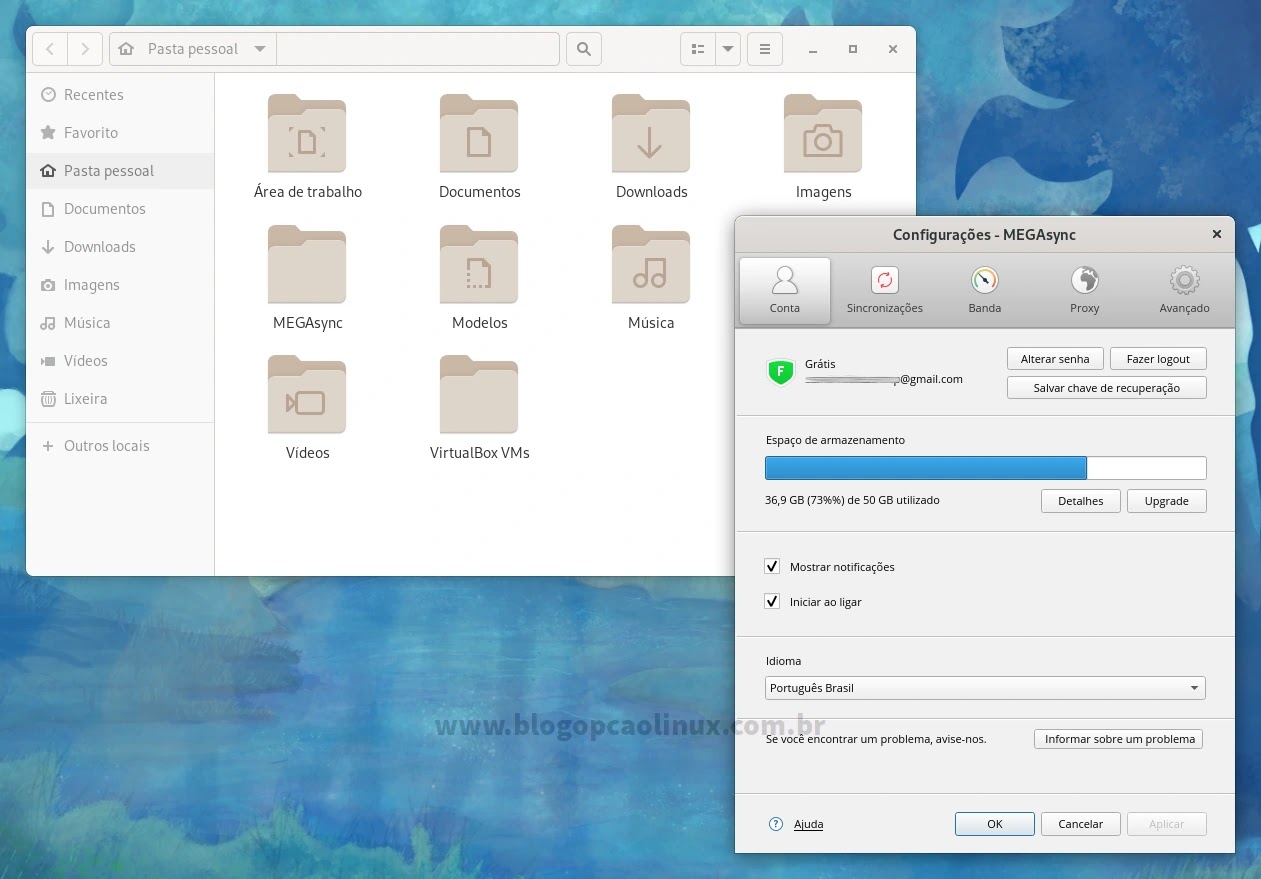
Task: Click the Alterar senha button
Action: (1055, 359)
